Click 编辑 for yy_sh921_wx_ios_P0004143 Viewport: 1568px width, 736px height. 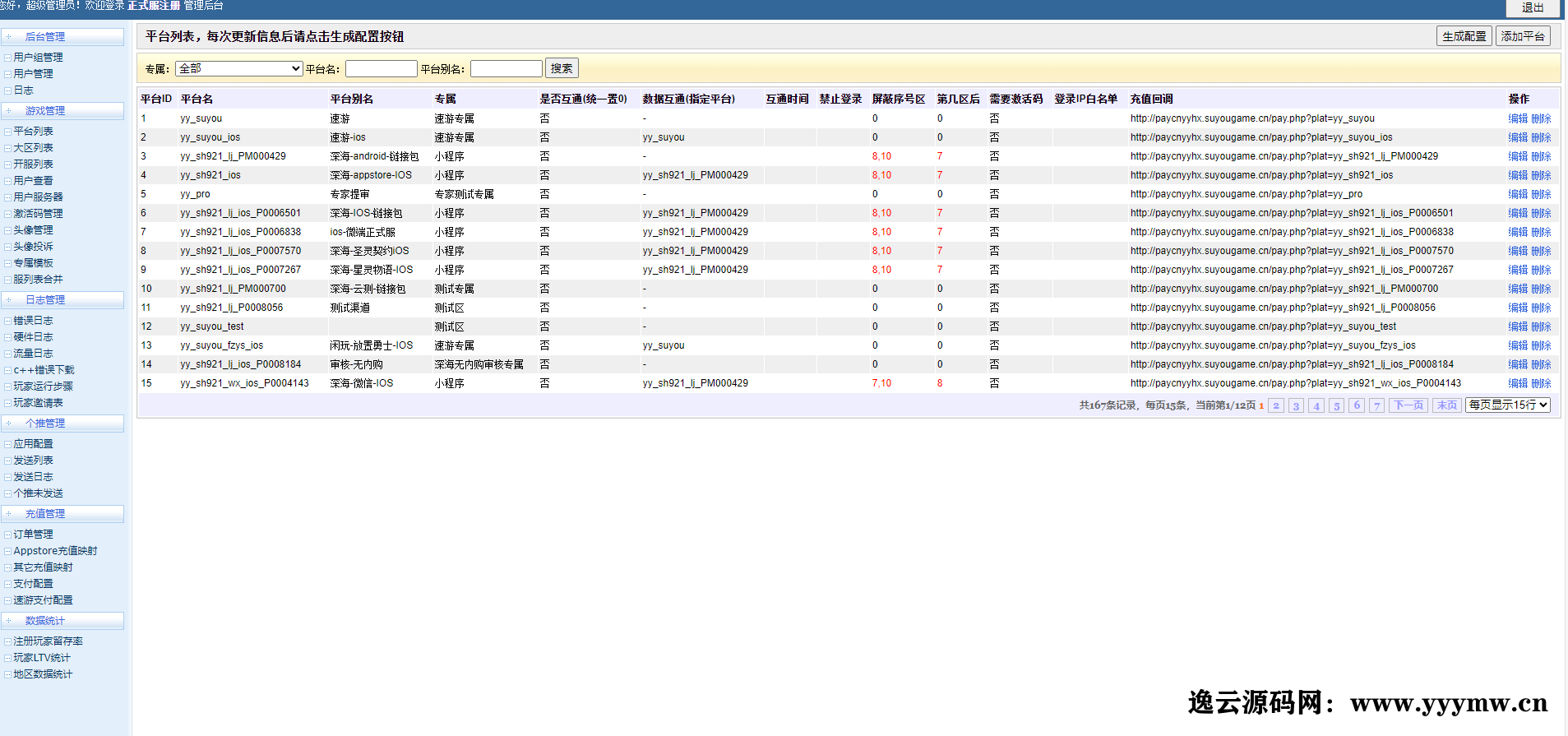pos(1518,383)
